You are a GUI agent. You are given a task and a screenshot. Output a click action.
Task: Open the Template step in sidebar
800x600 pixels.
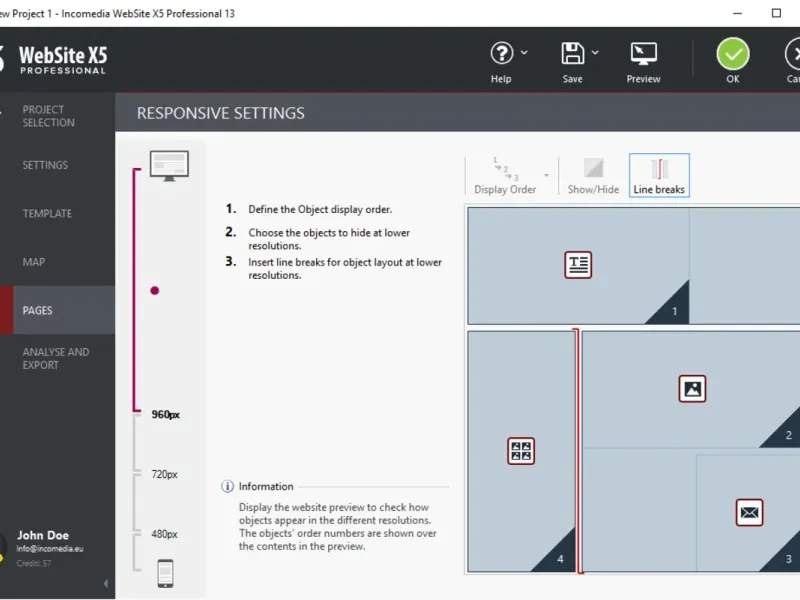tap(47, 214)
